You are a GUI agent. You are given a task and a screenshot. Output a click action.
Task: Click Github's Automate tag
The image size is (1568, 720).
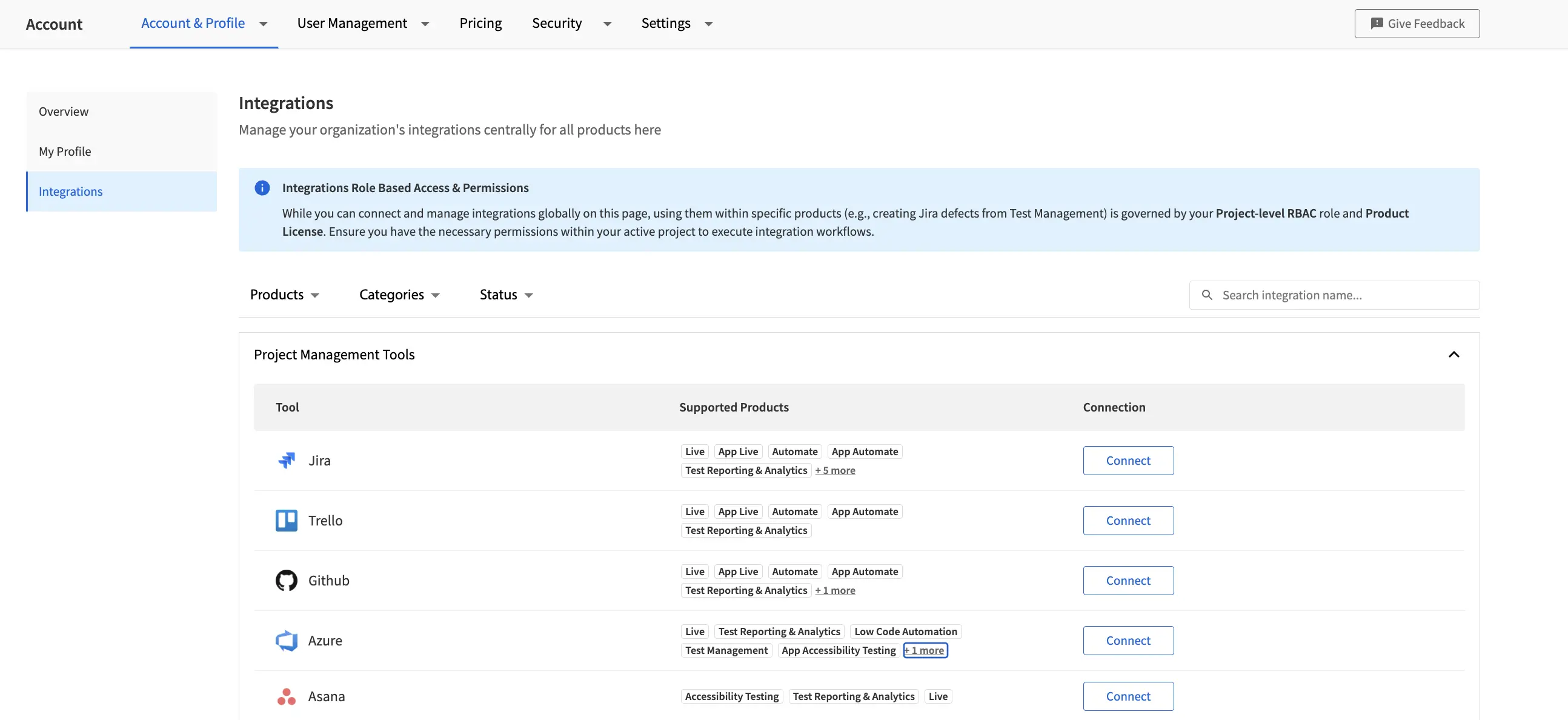pos(794,572)
